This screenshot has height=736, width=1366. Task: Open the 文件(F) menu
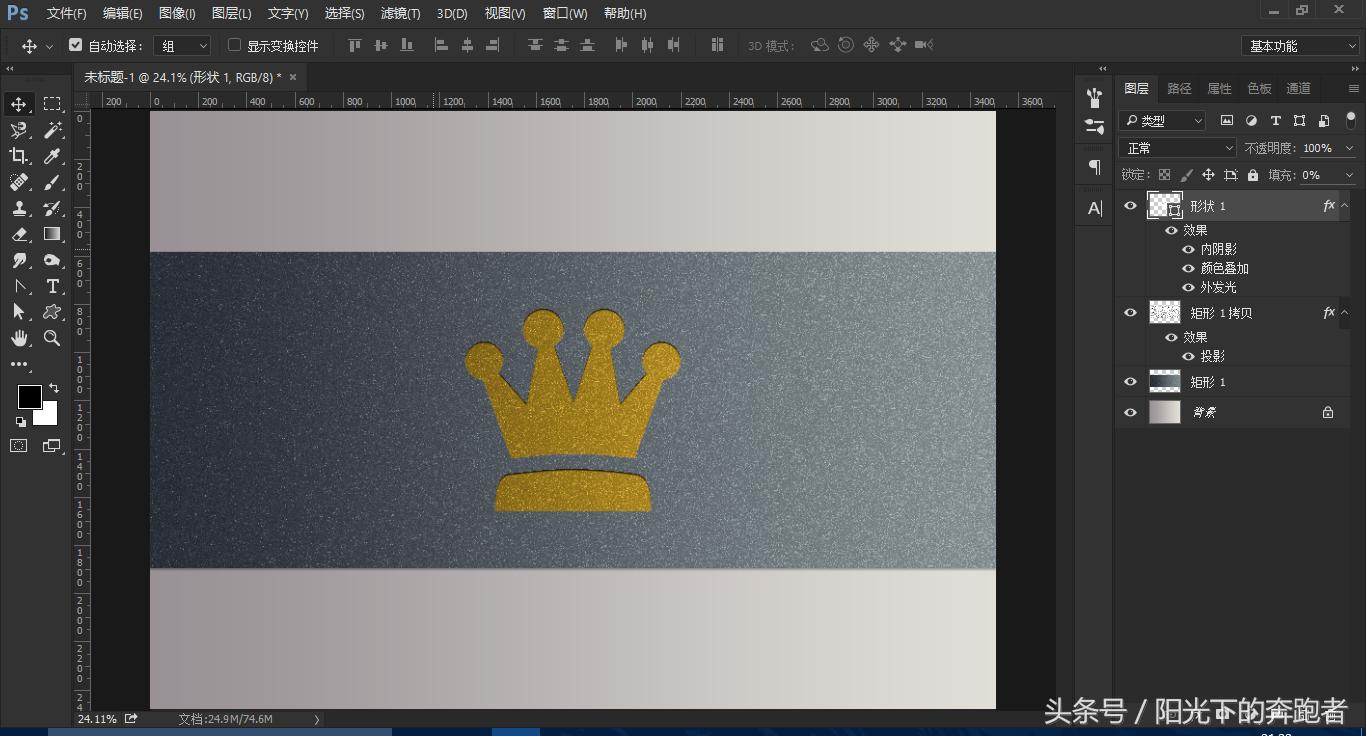tap(67, 13)
